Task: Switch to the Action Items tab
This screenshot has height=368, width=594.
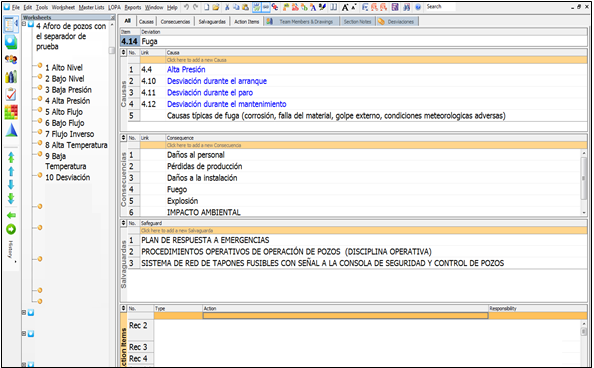Action: [x=246, y=22]
